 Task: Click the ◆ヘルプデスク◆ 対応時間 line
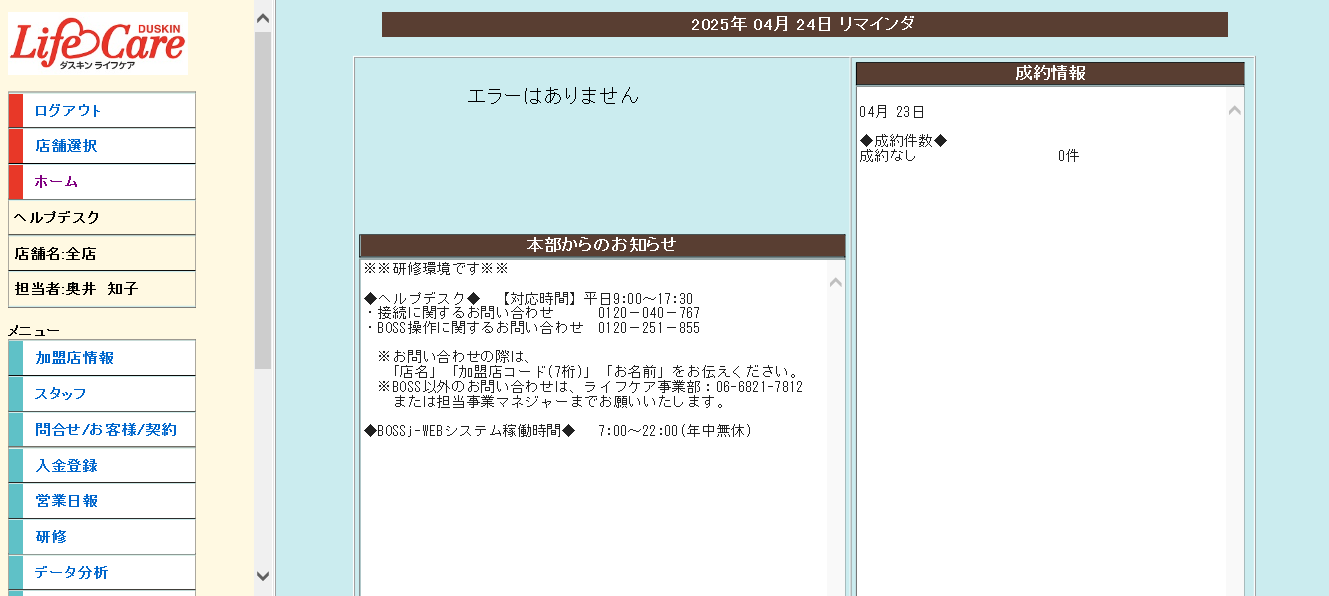[x=528, y=299]
